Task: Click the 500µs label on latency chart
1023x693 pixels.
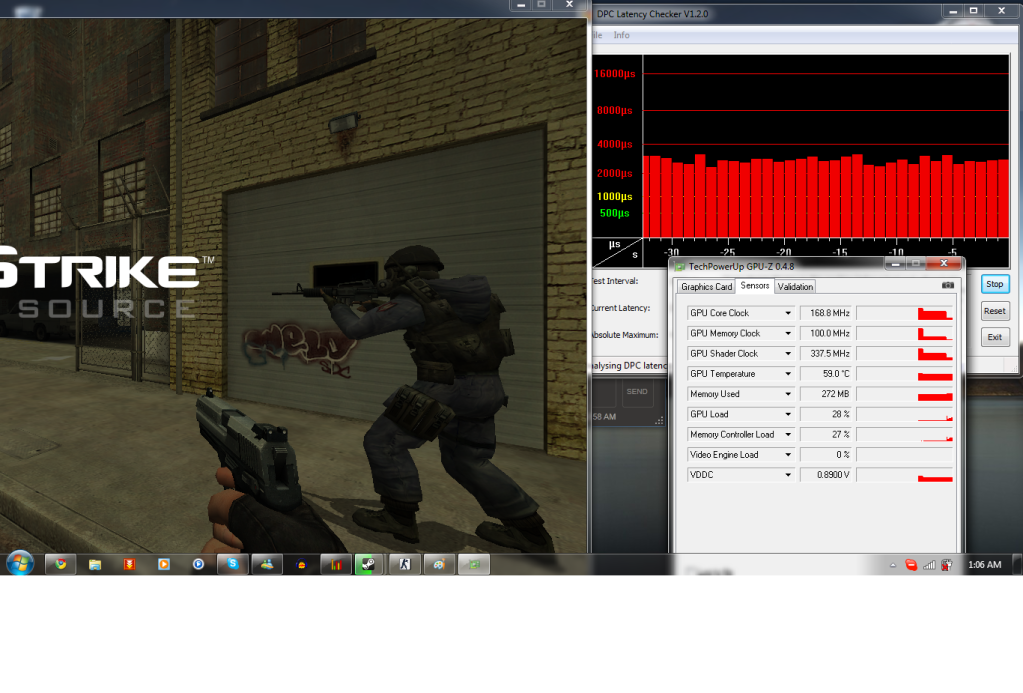Action: tap(615, 213)
